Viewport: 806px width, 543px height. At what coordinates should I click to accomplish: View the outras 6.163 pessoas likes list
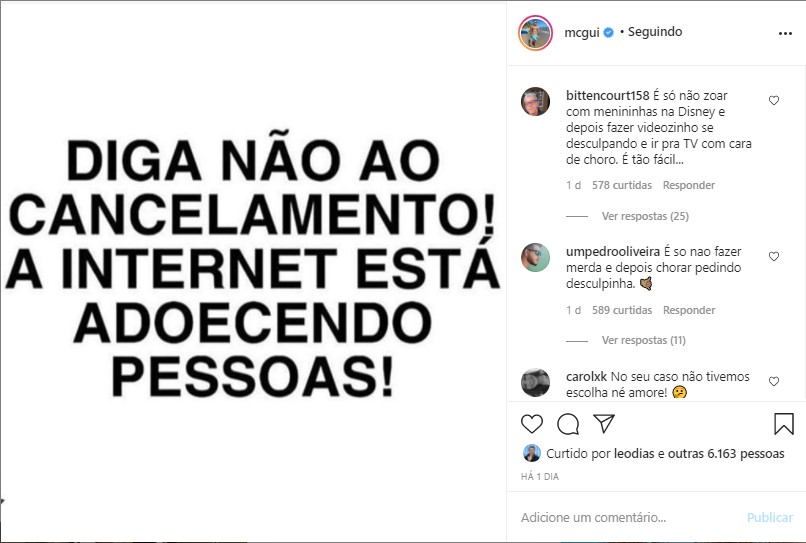726,454
